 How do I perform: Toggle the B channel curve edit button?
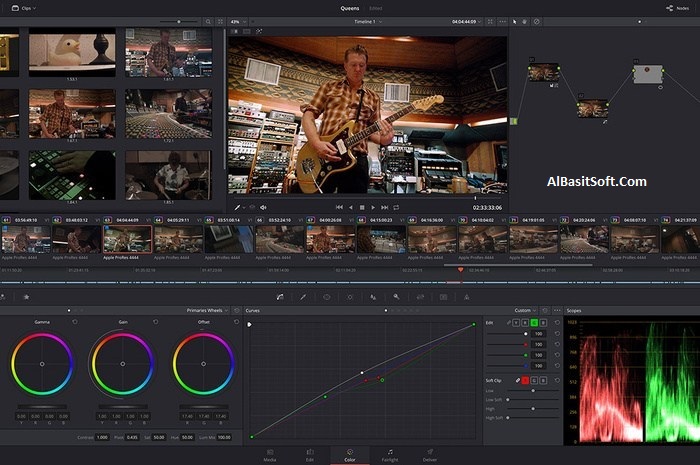543,323
